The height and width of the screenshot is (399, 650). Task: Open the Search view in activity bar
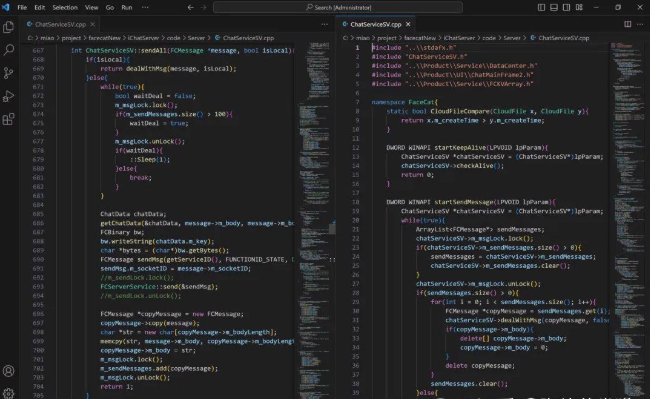pyautogui.click(x=8, y=50)
